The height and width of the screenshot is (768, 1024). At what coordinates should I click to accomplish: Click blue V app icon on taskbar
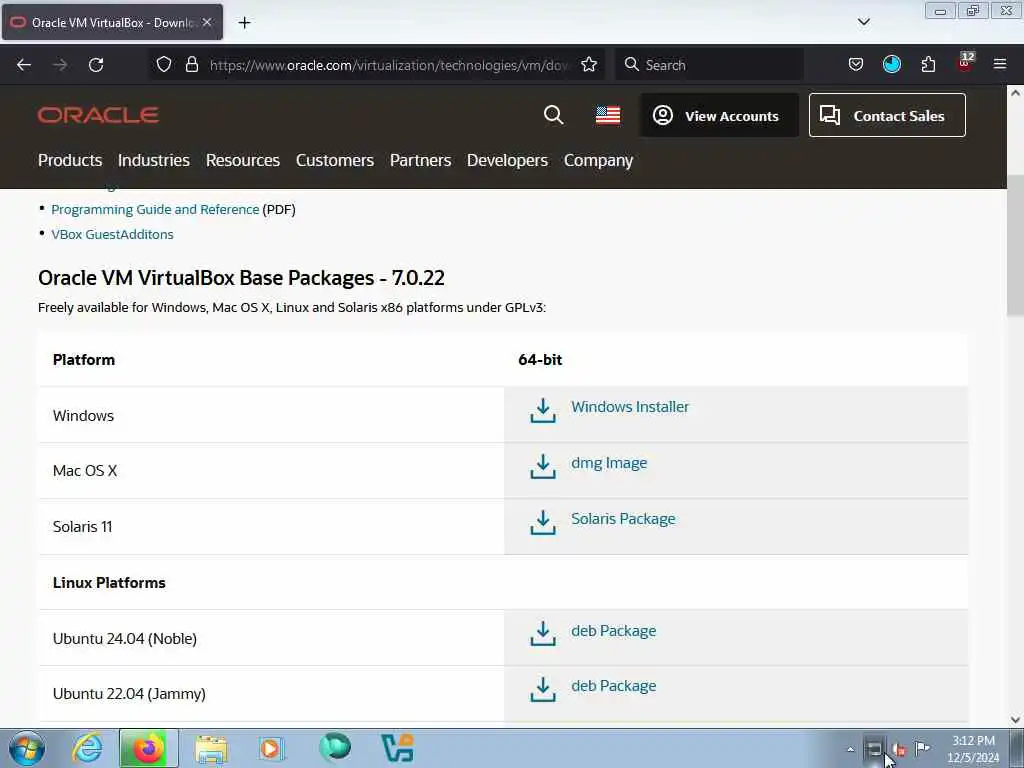[398, 748]
